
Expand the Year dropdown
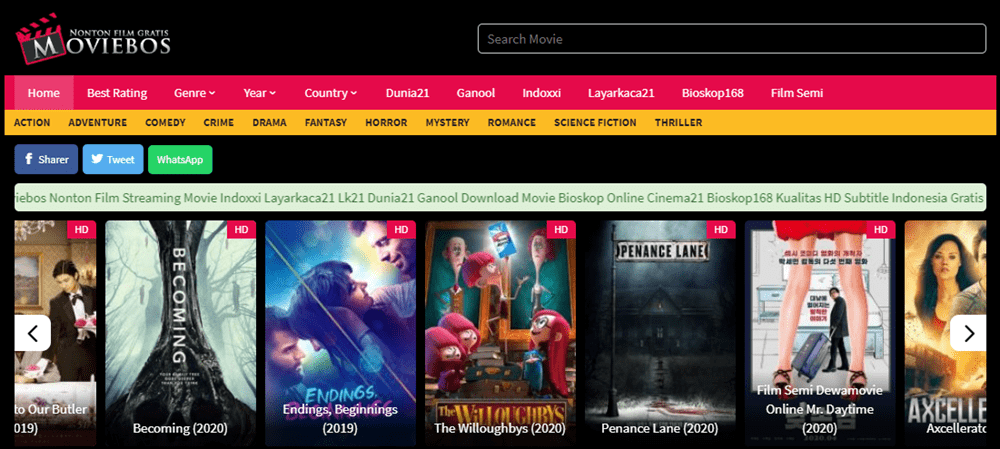[260, 92]
